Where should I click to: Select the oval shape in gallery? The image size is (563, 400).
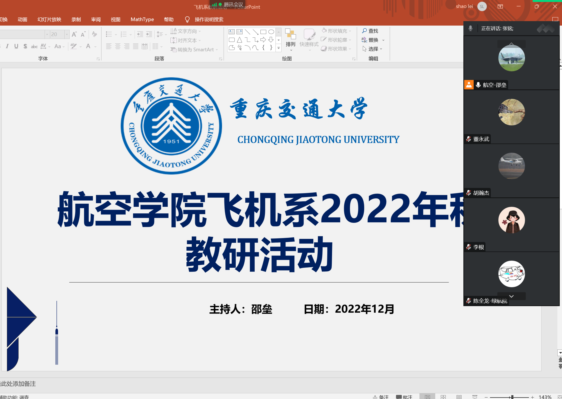pos(271,32)
